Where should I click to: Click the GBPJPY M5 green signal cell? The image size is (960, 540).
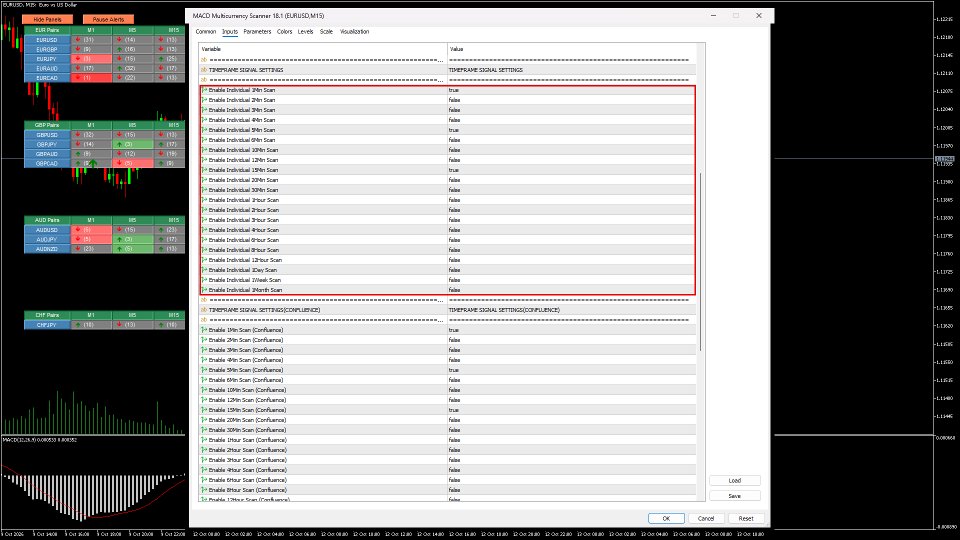[x=133, y=144]
